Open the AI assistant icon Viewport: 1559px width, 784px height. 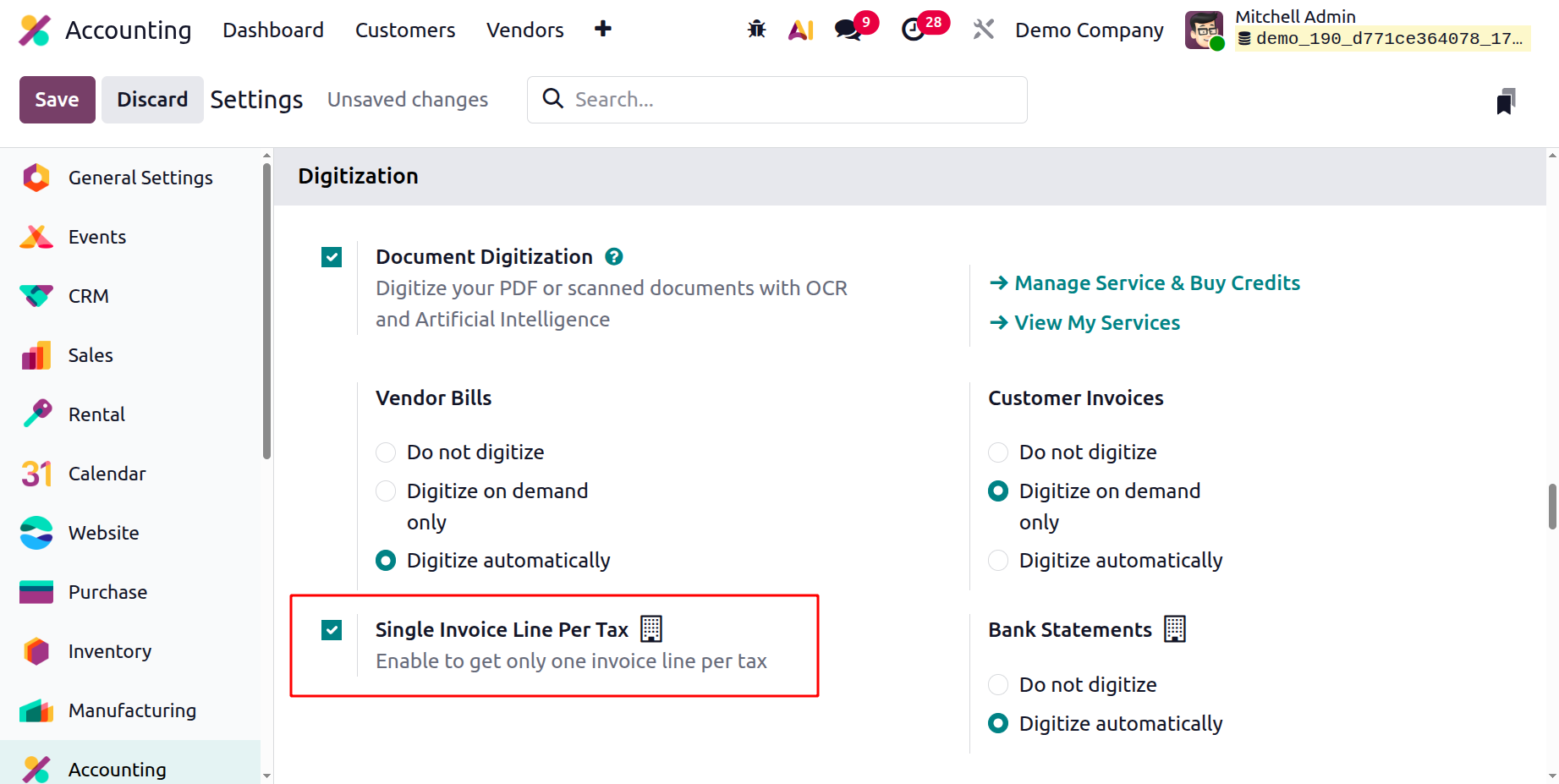tap(800, 30)
